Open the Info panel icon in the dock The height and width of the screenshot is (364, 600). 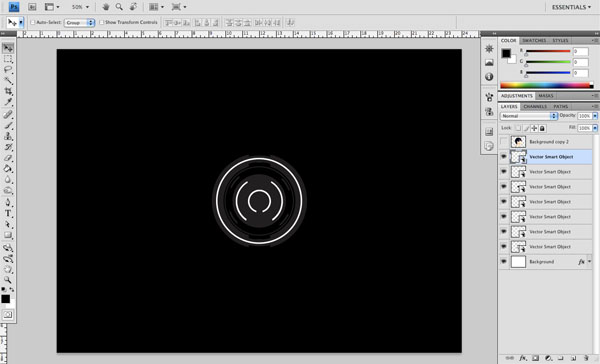click(489, 77)
